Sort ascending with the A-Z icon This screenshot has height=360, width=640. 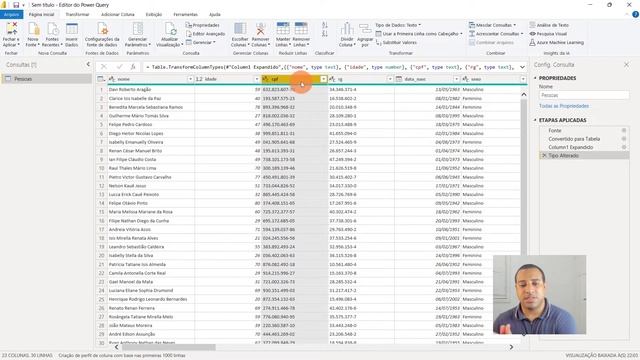[x=324, y=25]
